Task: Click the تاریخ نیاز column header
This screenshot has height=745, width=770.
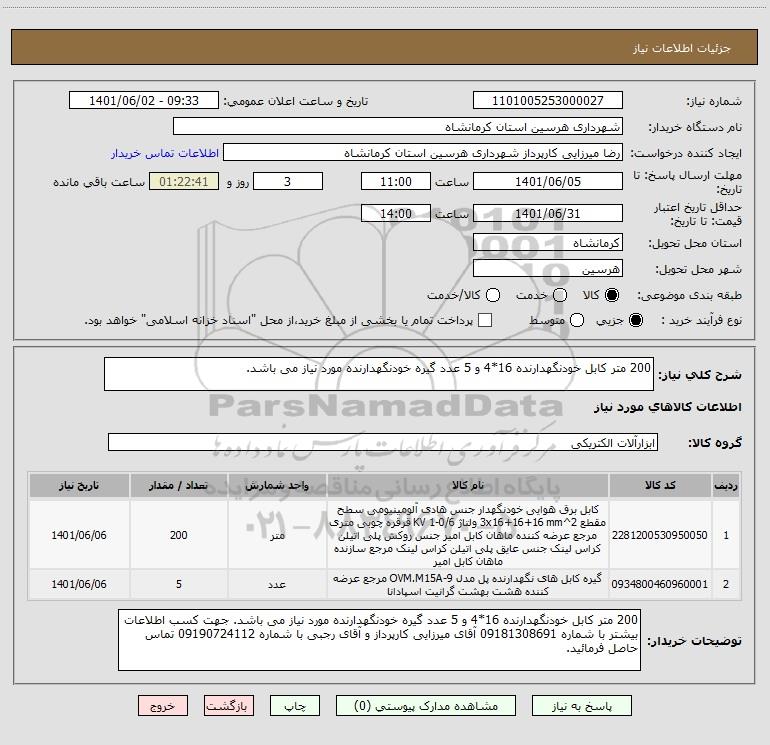Action: click(79, 485)
